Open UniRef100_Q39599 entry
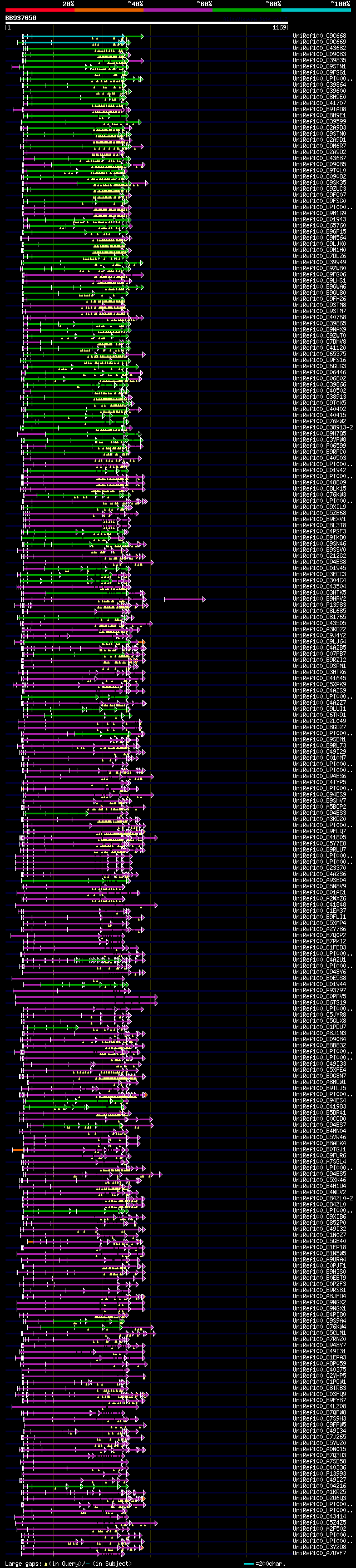The height and width of the screenshot is (1568, 356). pos(319,122)
